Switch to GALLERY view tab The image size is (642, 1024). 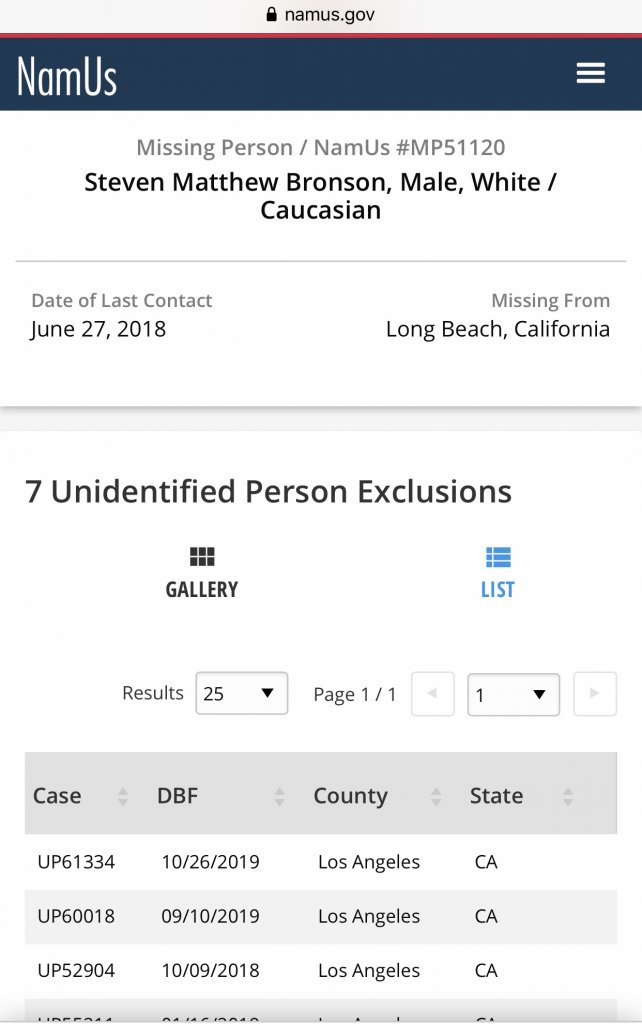(x=202, y=589)
